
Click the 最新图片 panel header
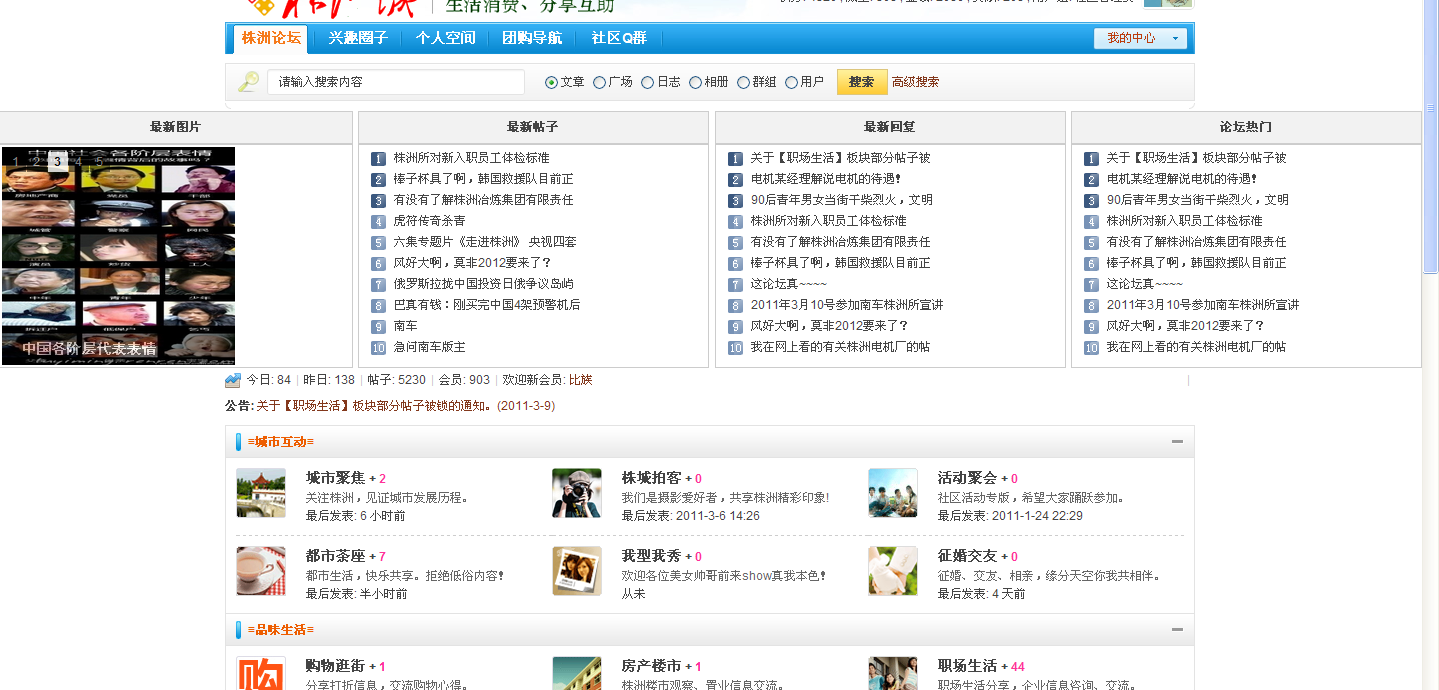coord(175,127)
